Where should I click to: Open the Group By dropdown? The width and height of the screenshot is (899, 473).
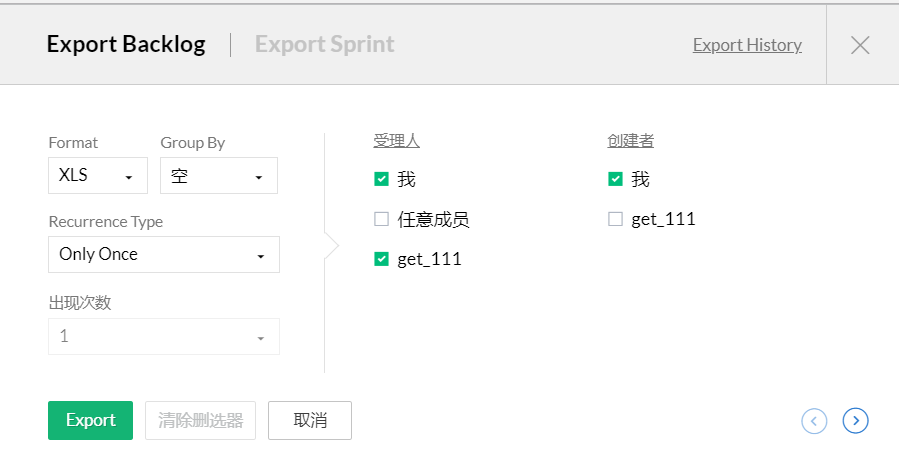tap(218, 175)
